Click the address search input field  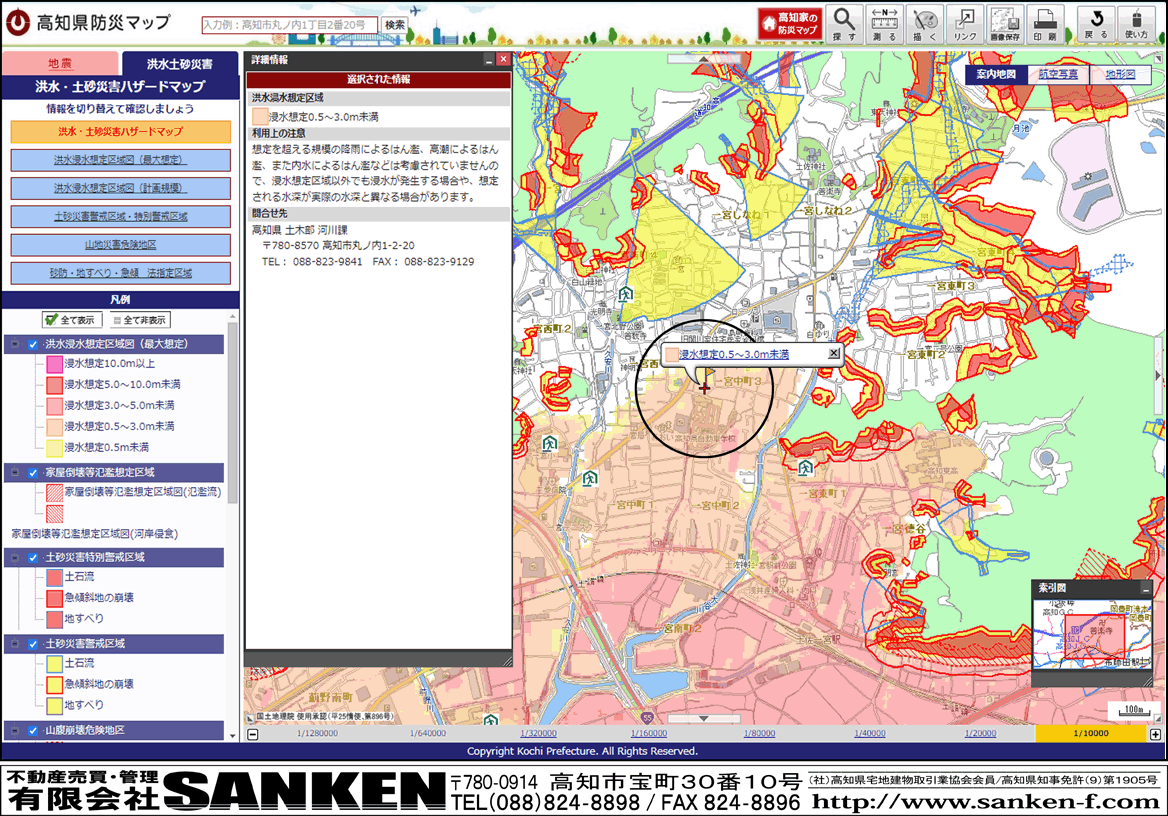tap(289, 24)
